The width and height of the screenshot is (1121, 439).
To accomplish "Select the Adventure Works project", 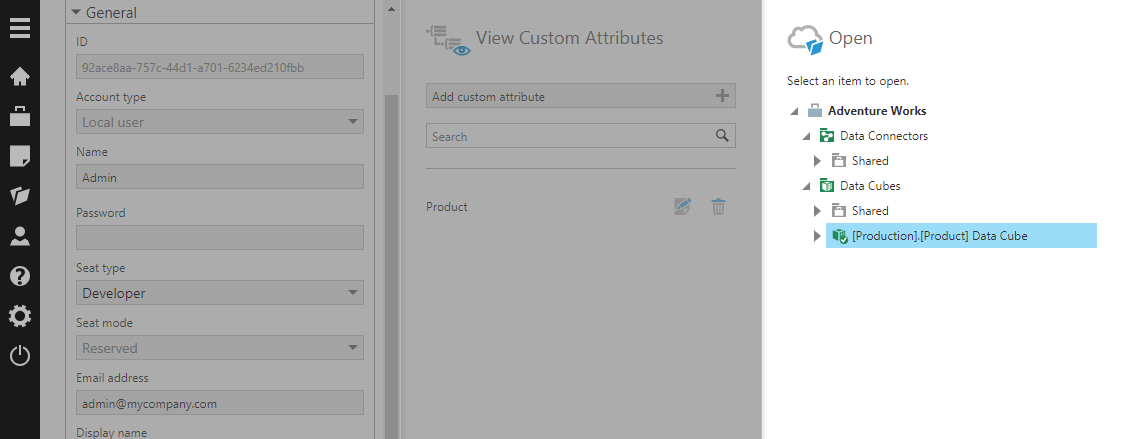I will pyautogui.click(x=877, y=111).
